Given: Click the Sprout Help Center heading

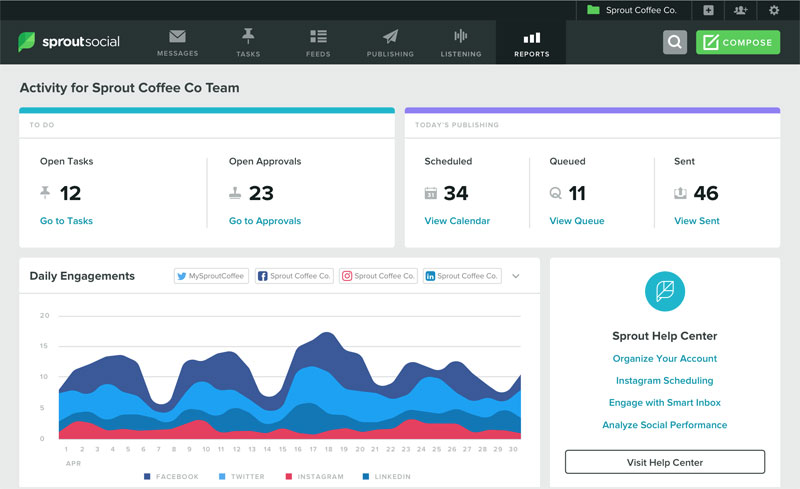Looking at the screenshot, I should [x=664, y=336].
